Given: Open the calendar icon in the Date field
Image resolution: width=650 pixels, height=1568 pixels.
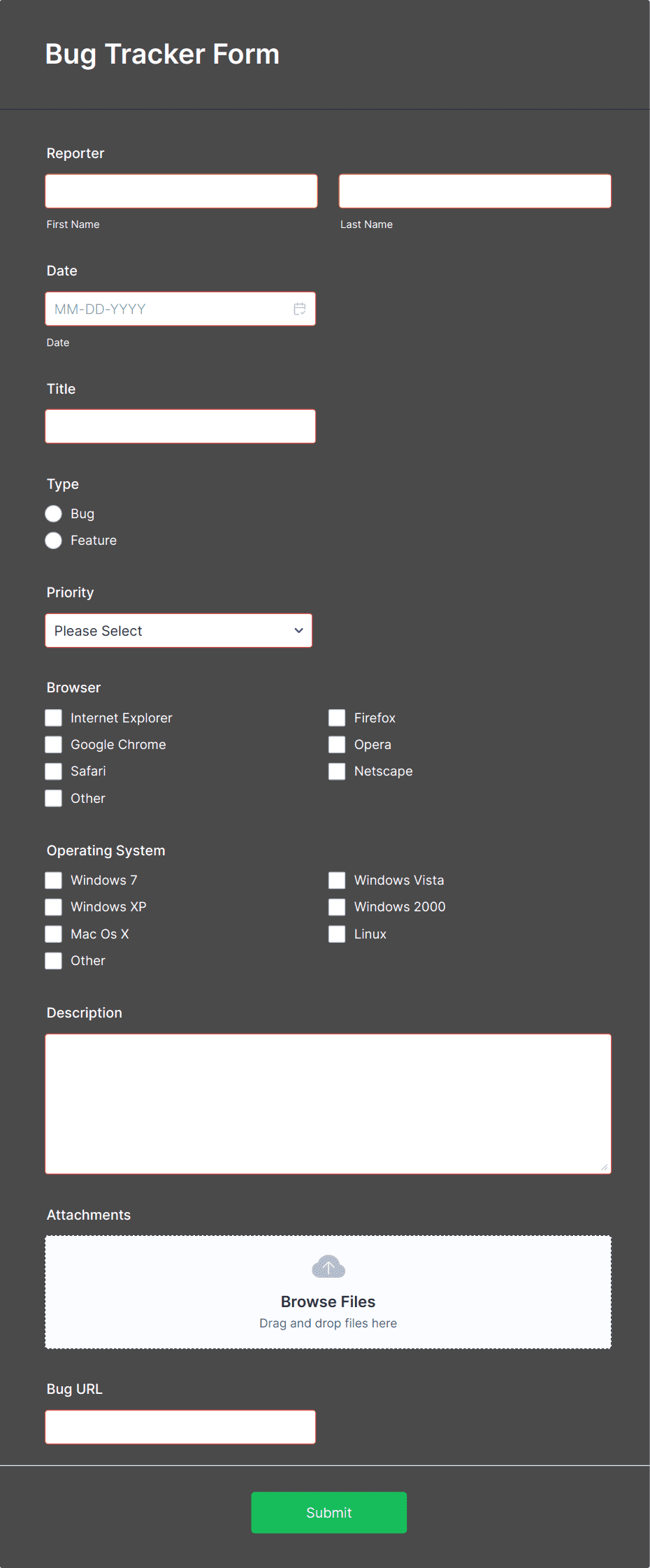Looking at the screenshot, I should 300,308.
